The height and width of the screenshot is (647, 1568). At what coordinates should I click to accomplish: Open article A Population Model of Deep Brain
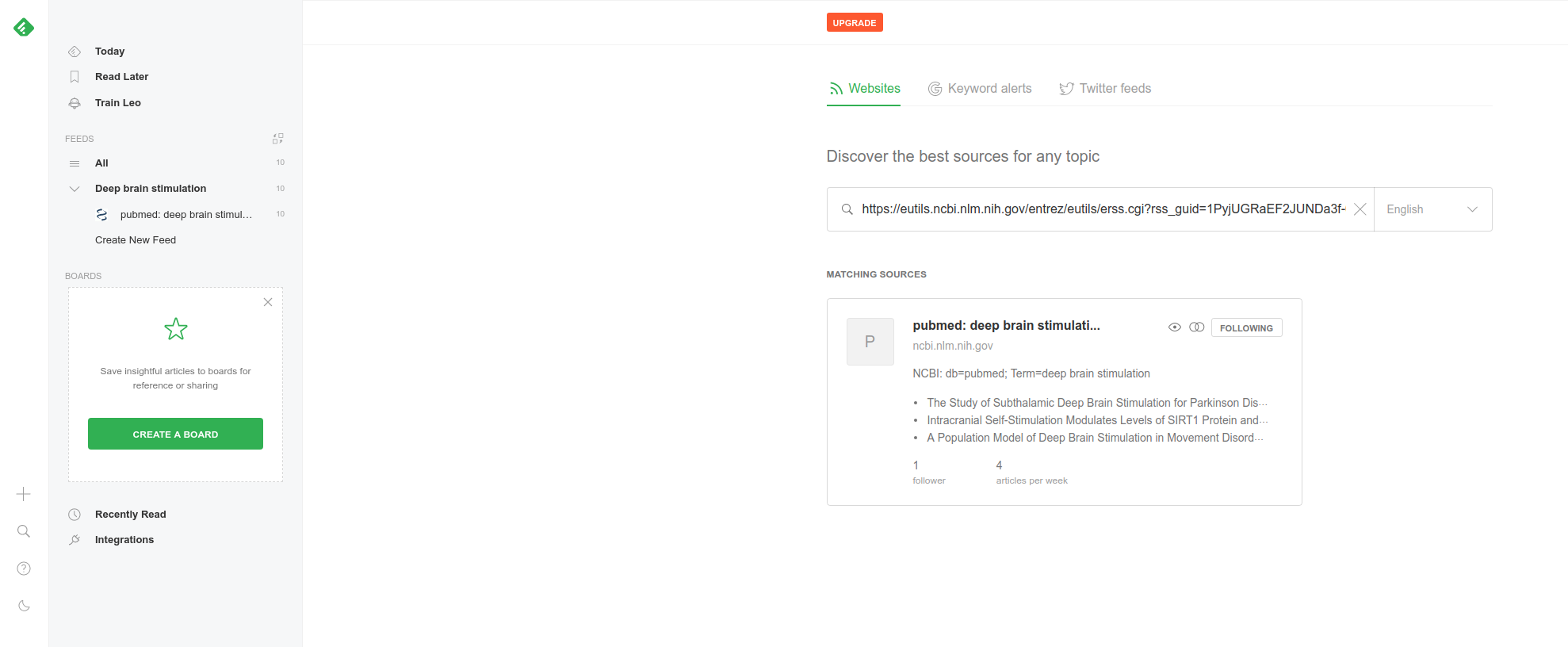pyautogui.click(x=1095, y=438)
